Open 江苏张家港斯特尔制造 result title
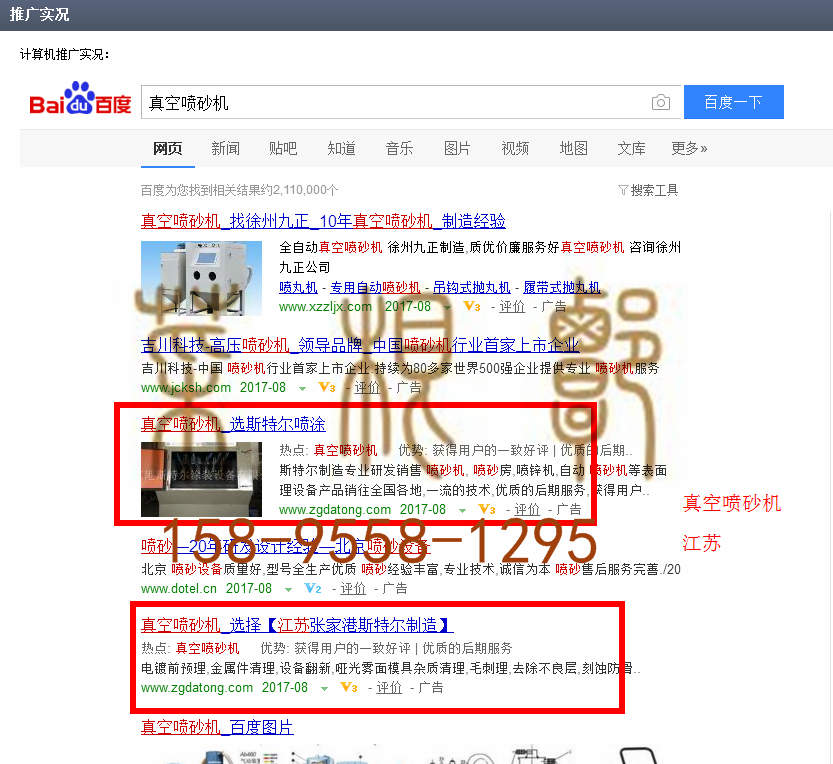 (x=297, y=625)
